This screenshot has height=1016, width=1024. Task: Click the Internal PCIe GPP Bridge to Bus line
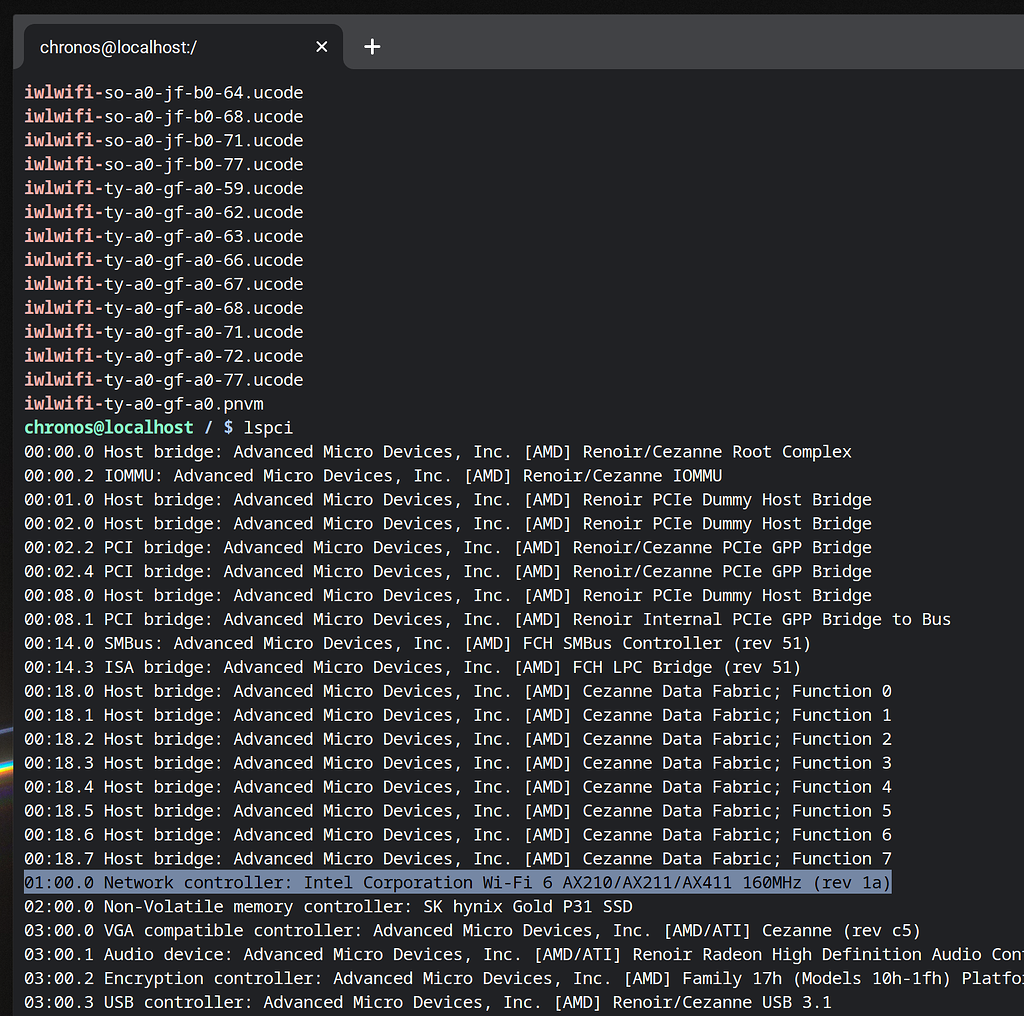(487, 620)
